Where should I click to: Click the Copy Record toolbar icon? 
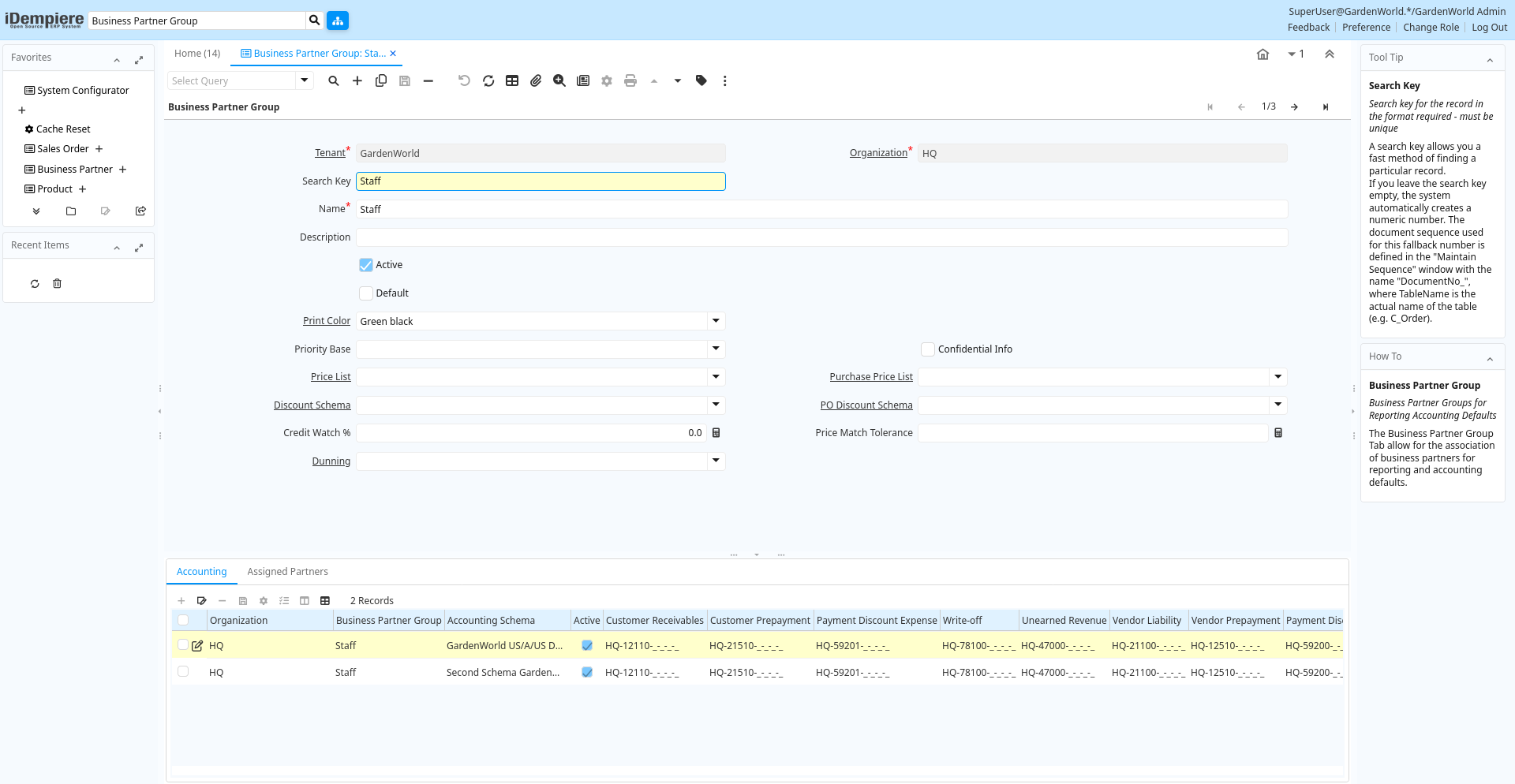(381, 80)
